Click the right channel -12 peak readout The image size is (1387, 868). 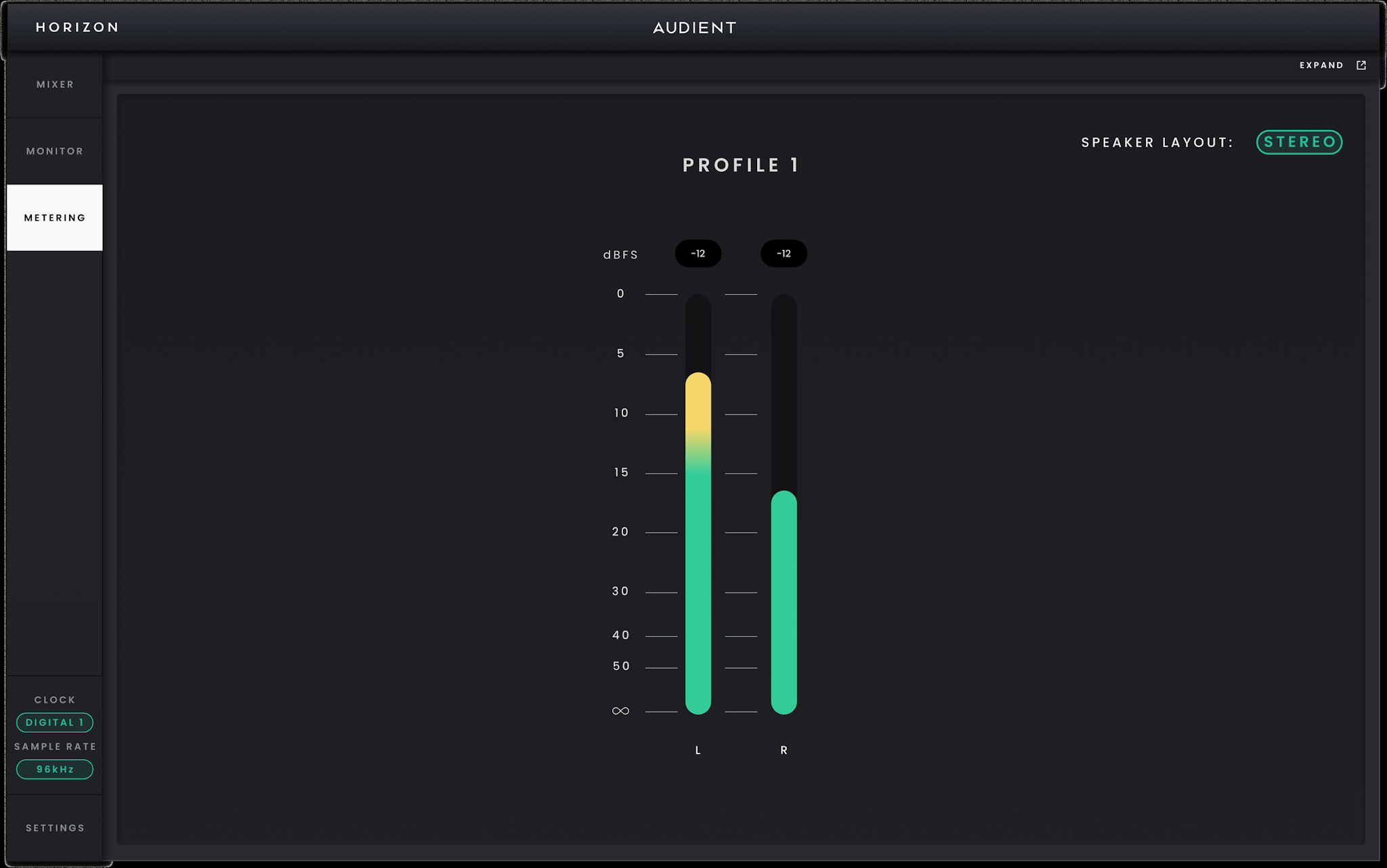click(784, 253)
